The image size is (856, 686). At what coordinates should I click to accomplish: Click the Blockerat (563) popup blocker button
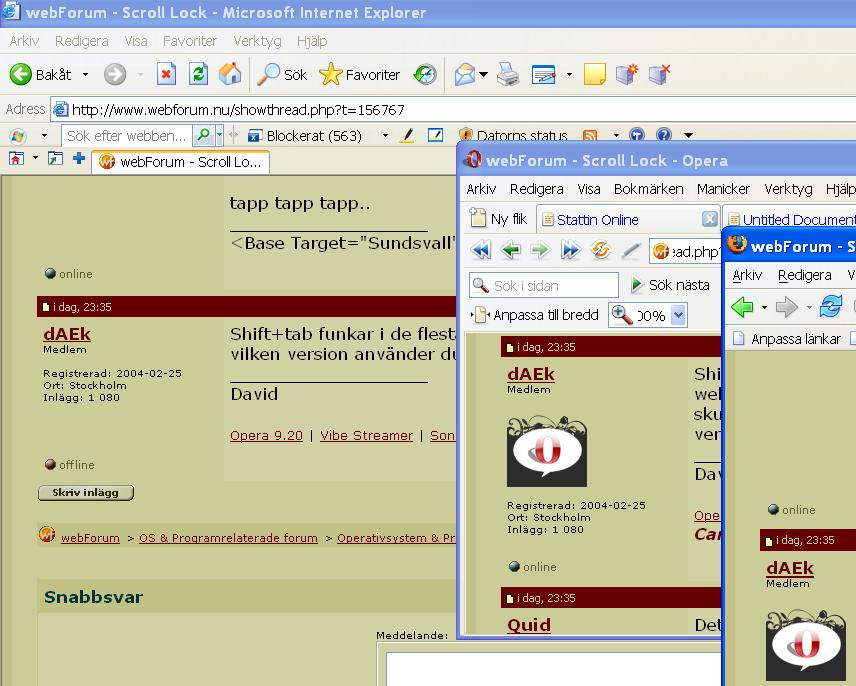pyautogui.click(x=305, y=135)
